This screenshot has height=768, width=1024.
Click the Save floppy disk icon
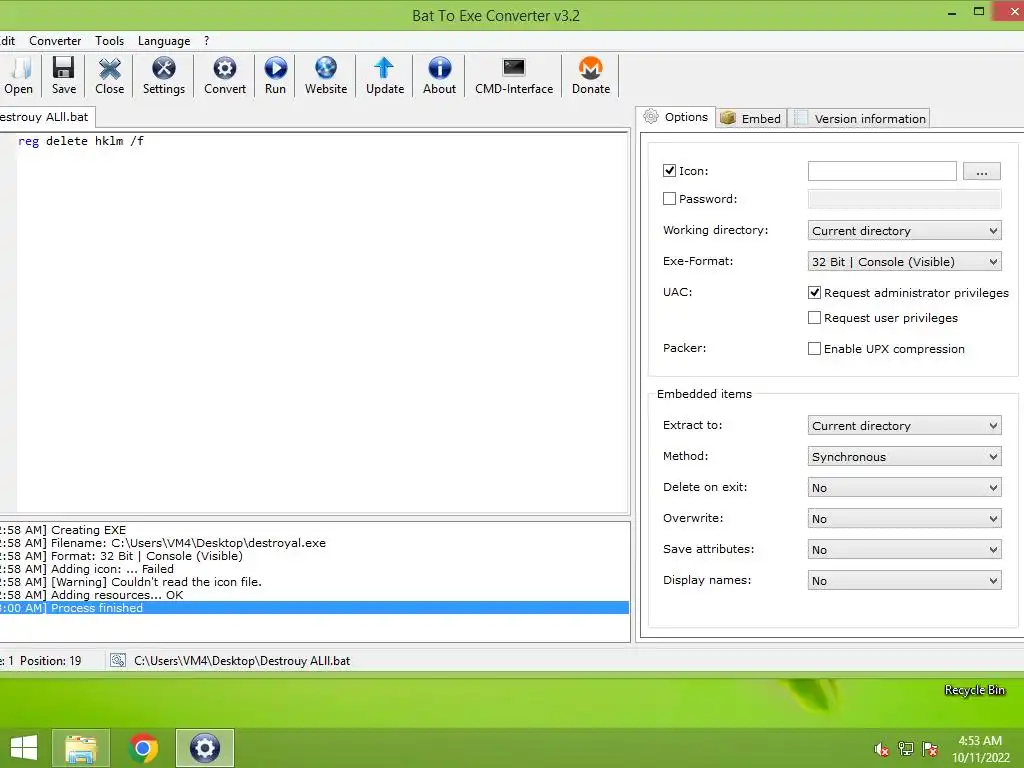point(63,69)
